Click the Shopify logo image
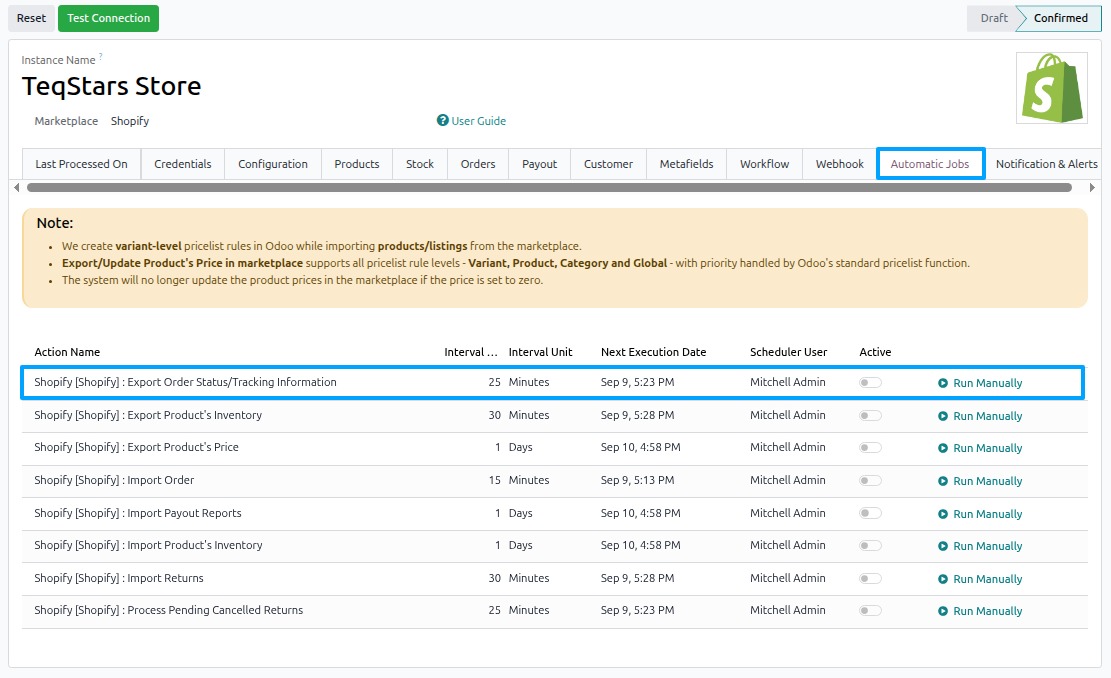 pyautogui.click(x=1051, y=88)
